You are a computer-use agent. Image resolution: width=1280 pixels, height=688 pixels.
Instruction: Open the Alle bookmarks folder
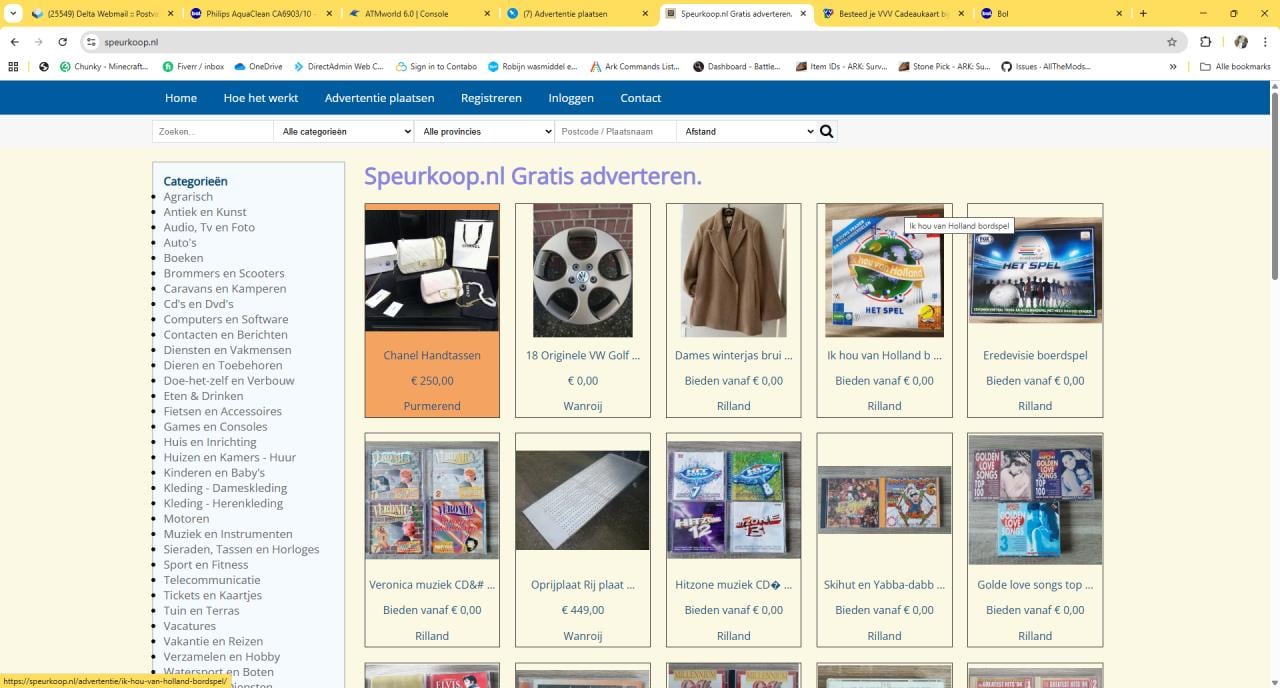click(1236, 66)
